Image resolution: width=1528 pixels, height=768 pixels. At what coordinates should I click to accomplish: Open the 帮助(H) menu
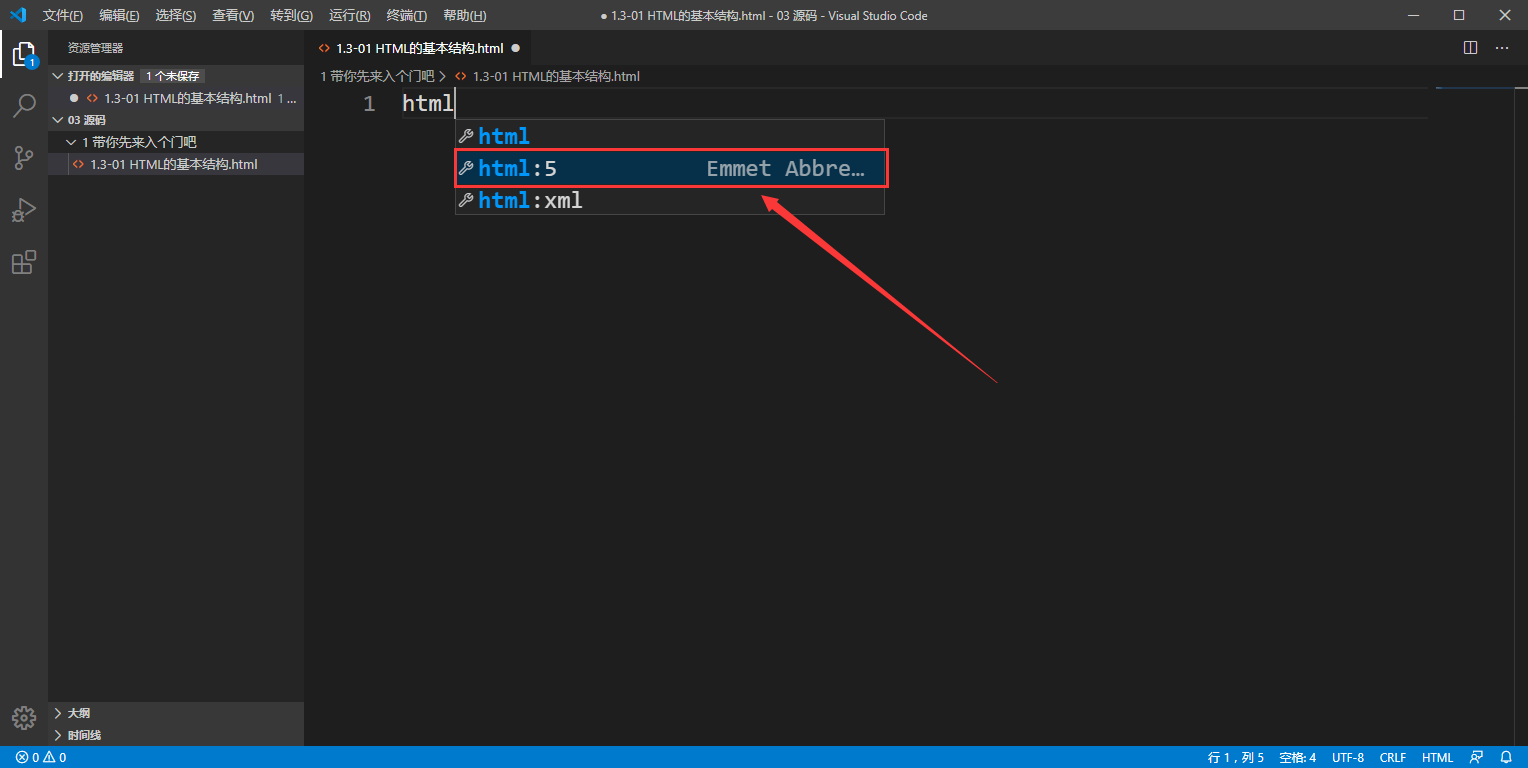click(464, 16)
